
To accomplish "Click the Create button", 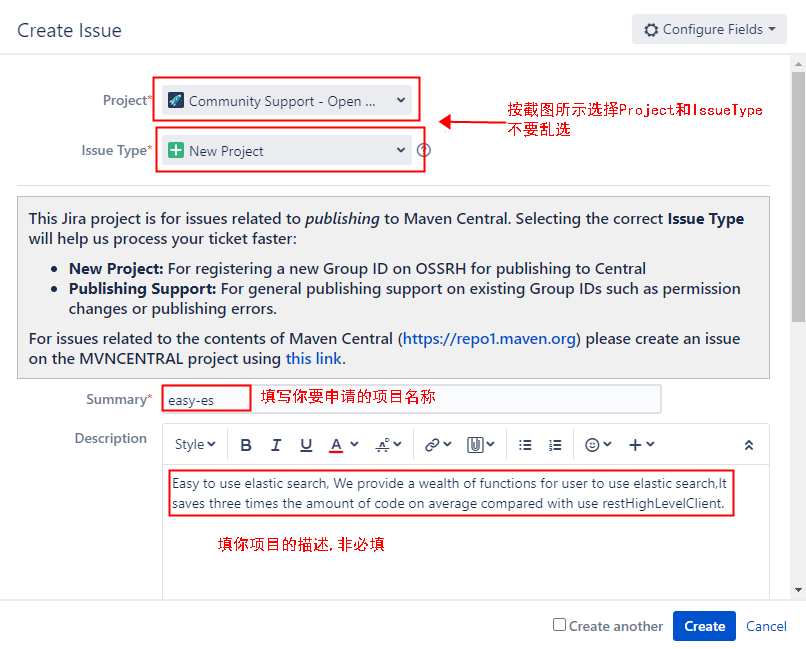I will [704, 626].
